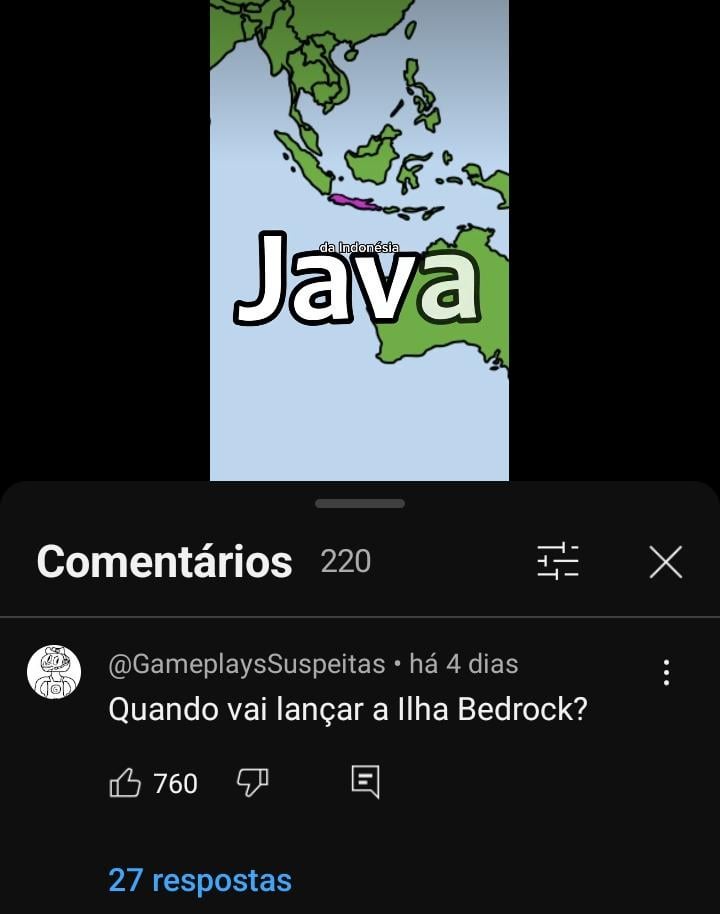Tap the 'da Indonésia' caption text
Image resolution: width=720 pixels, height=914 pixels.
click(359, 248)
